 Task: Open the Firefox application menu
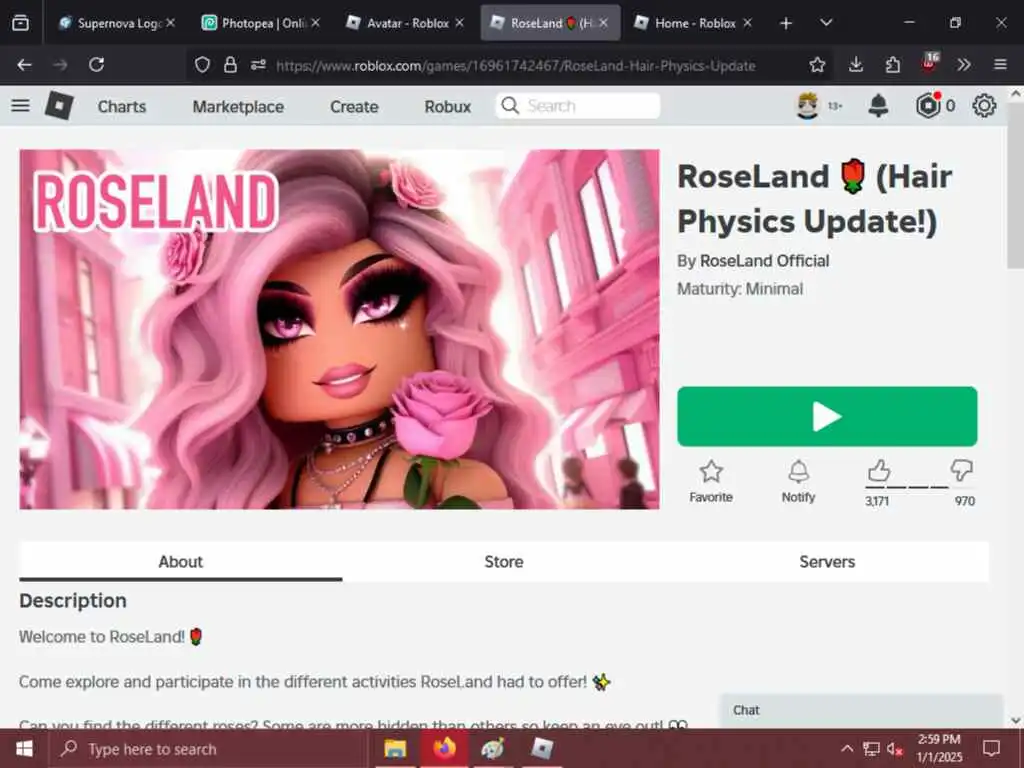pyautogui.click(x=1000, y=65)
